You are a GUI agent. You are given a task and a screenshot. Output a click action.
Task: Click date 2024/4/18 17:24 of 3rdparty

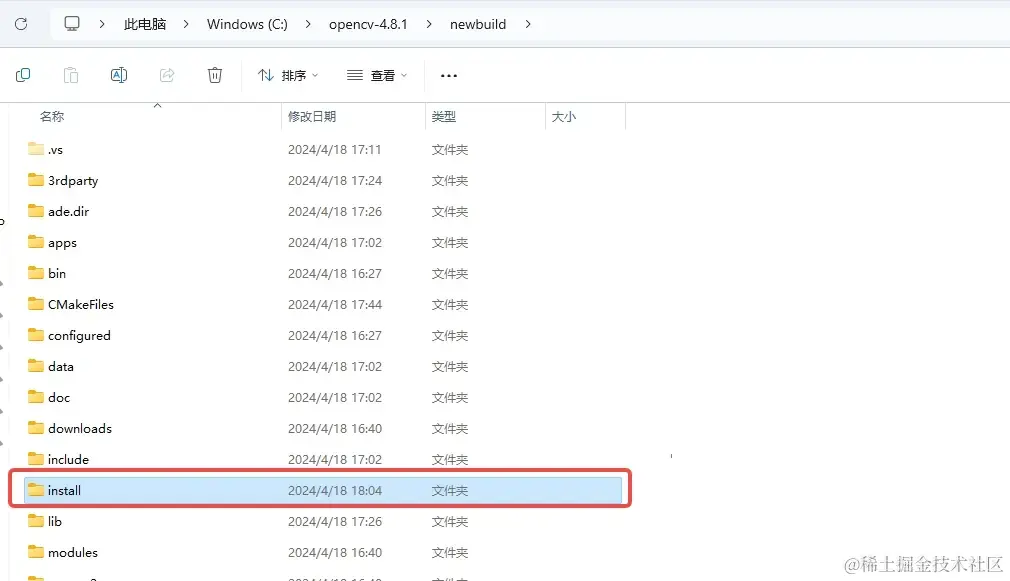click(335, 180)
